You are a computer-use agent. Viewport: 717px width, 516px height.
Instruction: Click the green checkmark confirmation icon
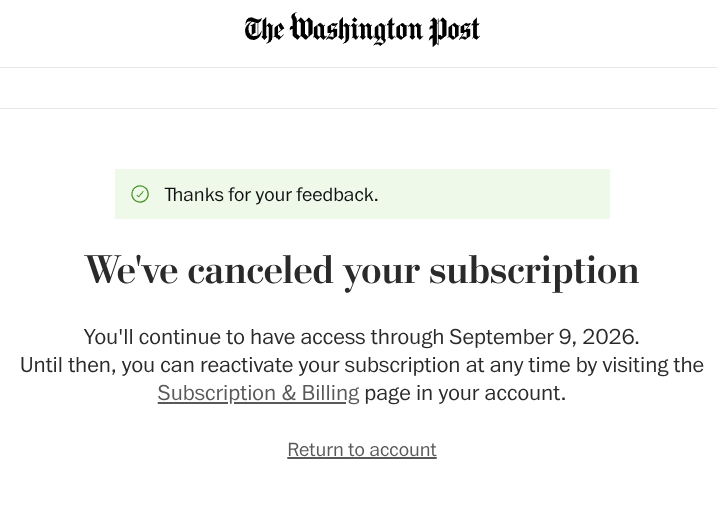click(140, 194)
